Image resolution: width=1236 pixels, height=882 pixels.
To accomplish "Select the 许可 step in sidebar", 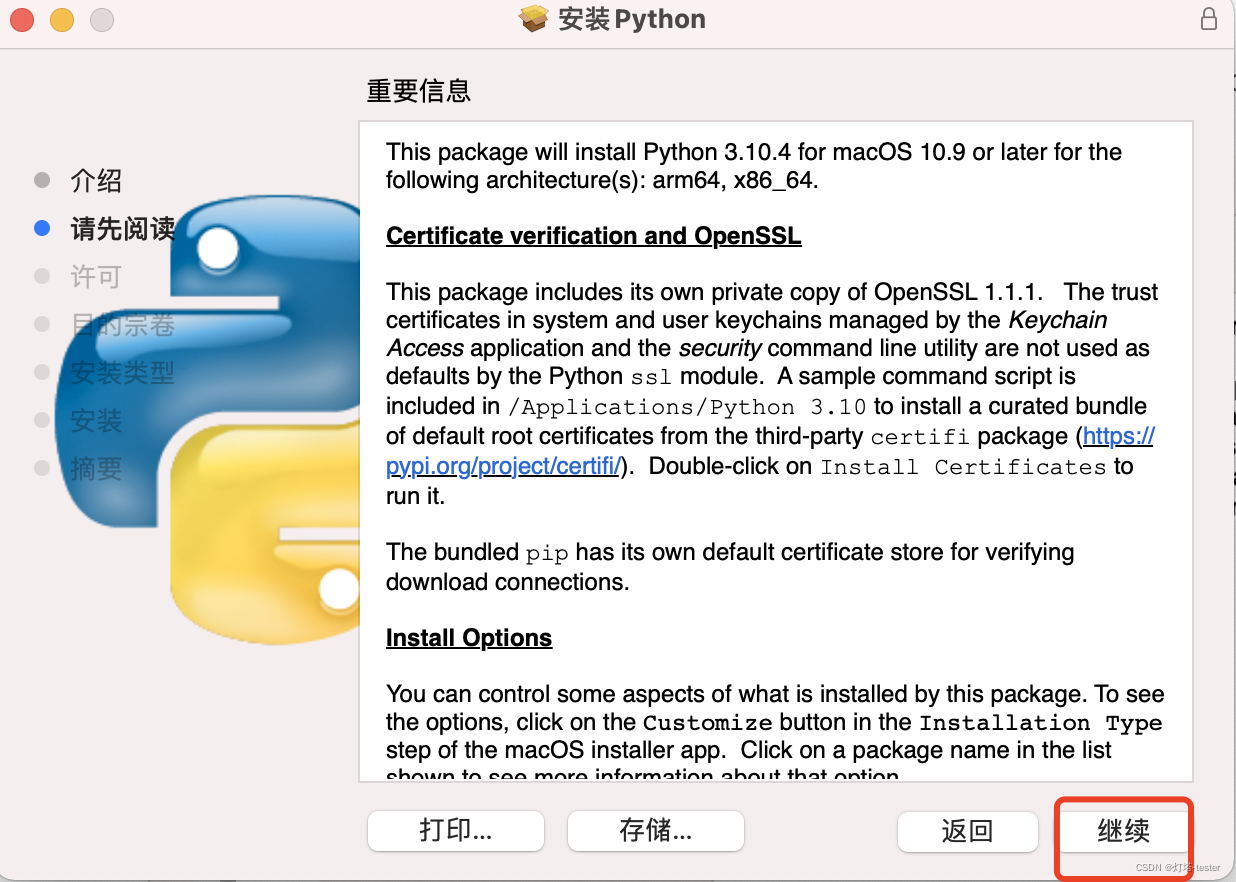I will (x=96, y=277).
